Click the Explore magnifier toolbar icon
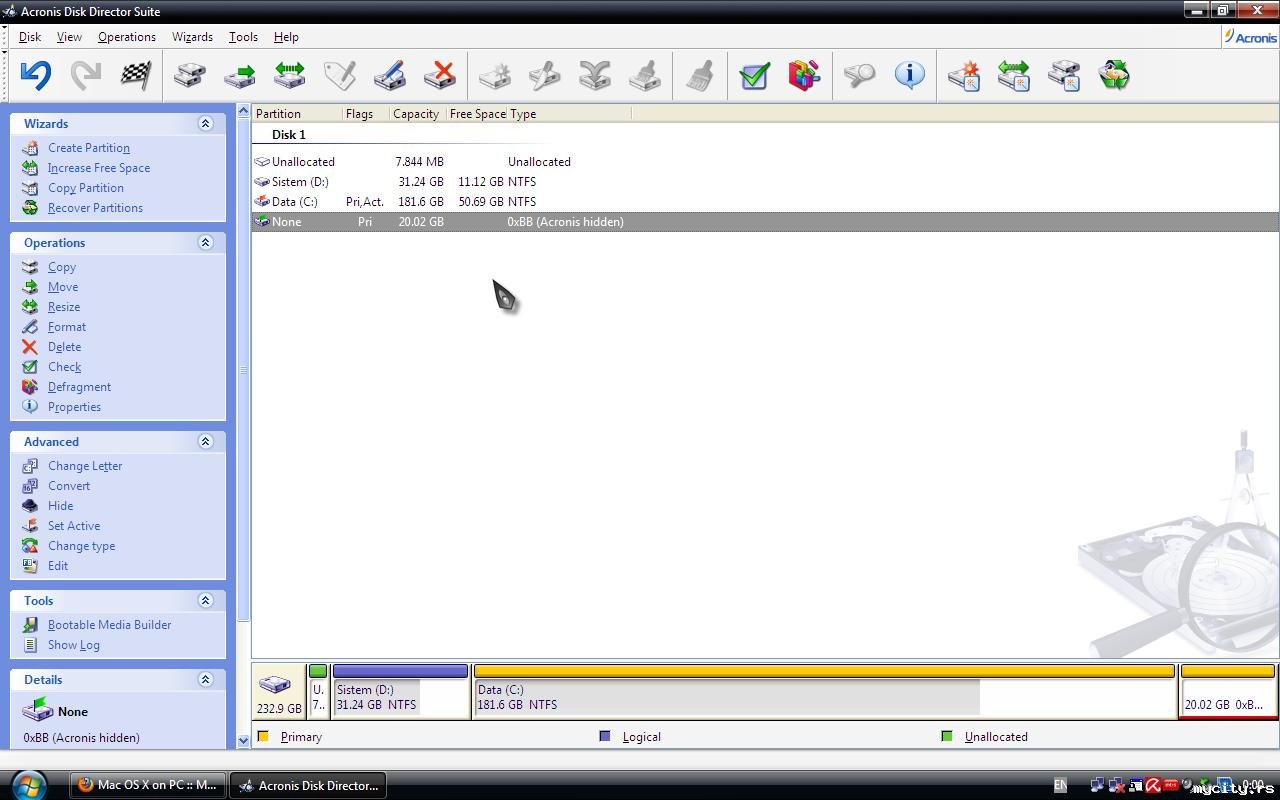Viewport: 1280px width, 800px height. pos(859,75)
